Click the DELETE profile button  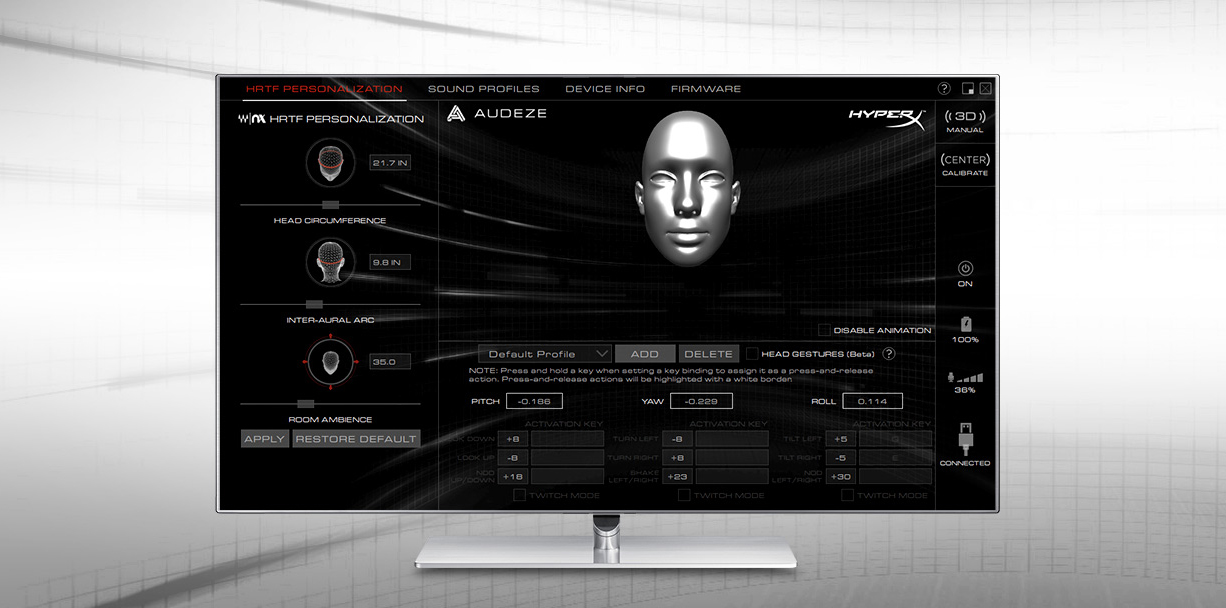click(709, 354)
